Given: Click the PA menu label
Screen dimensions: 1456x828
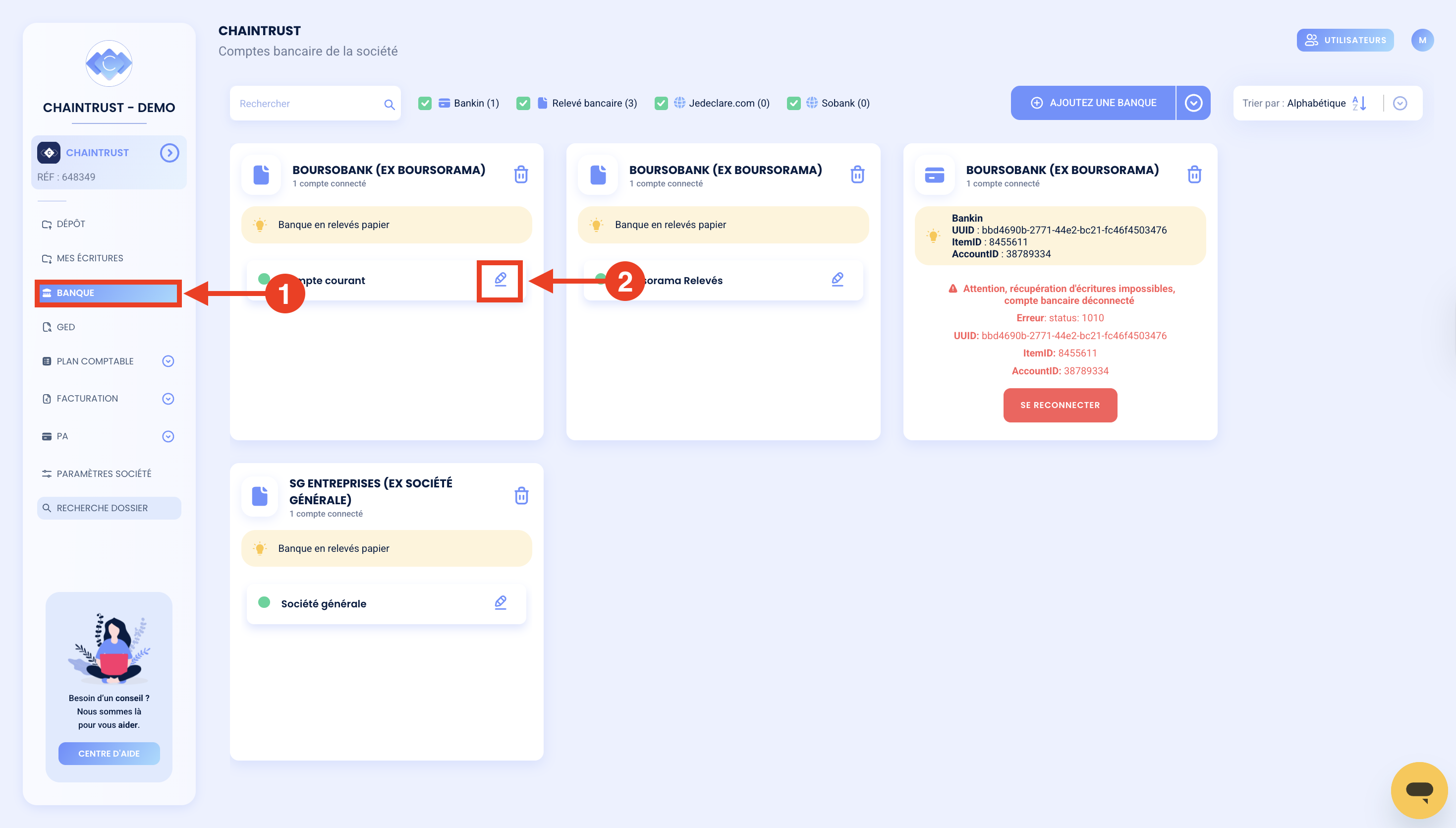Looking at the screenshot, I should coord(62,436).
